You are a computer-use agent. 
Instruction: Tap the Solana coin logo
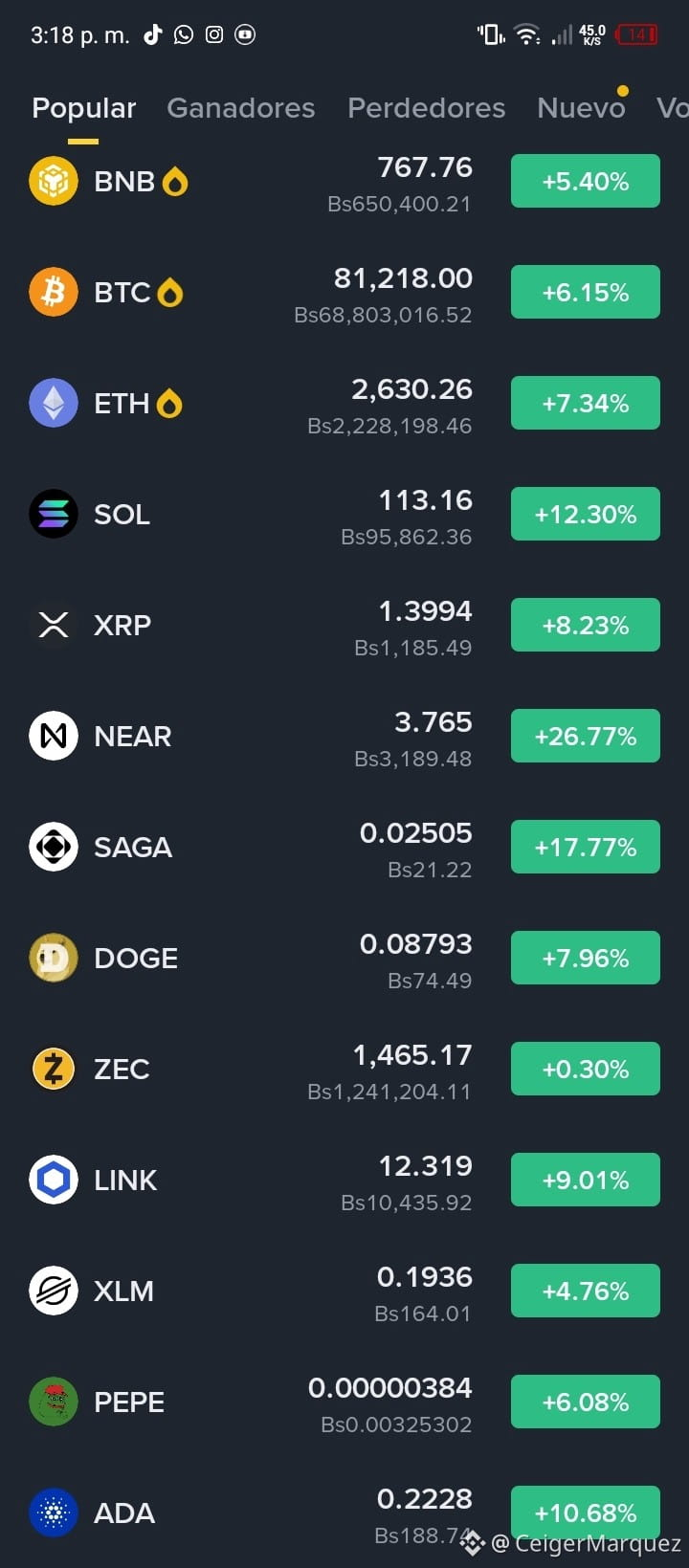pyautogui.click(x=54, y=514)
